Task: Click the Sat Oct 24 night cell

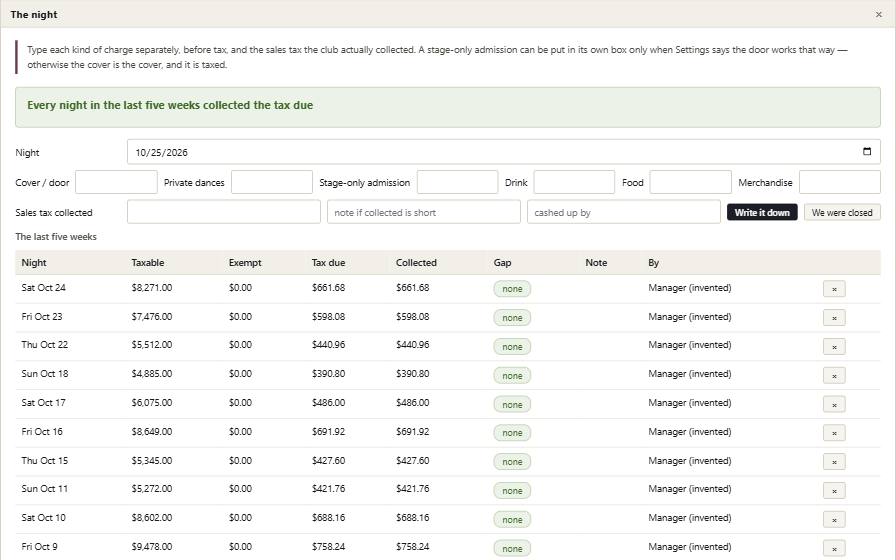Action: pyautogui.click(x=43, y=288)
